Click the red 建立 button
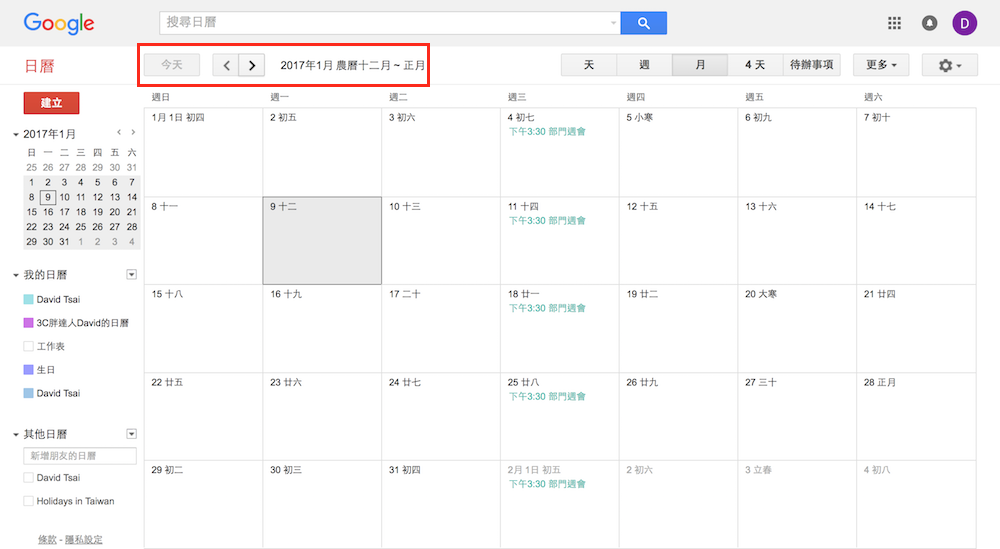The image size is (1000, 549). pos(51,103)
